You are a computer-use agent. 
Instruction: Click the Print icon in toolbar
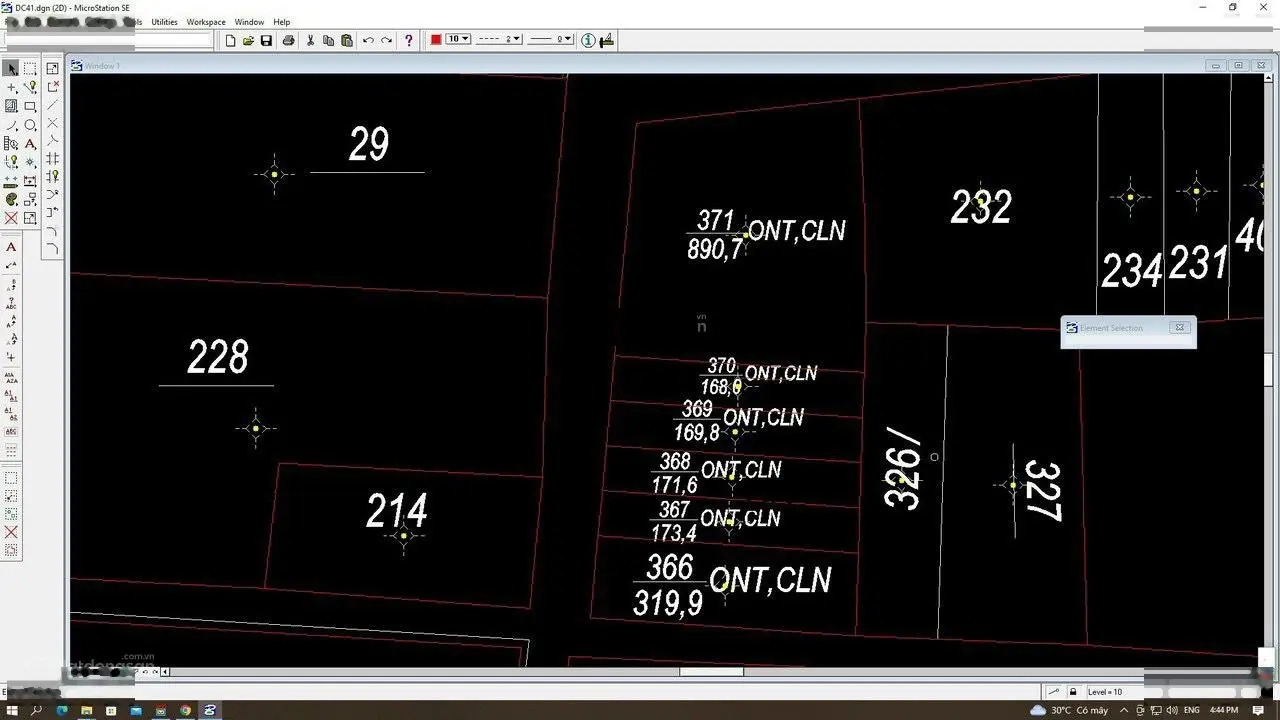[288, 40]
